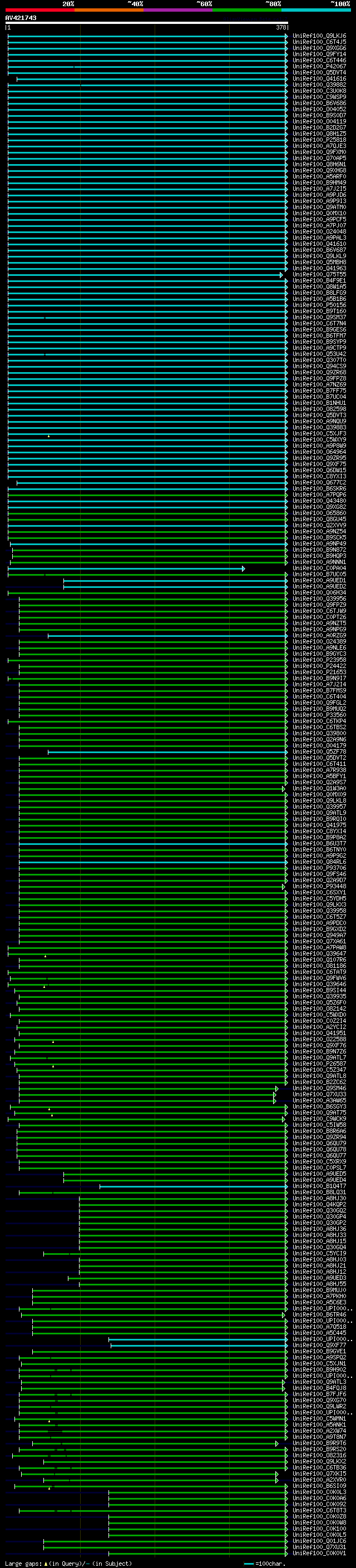
Task: Click the UniRef100_C0PA04 label
Action: click(319, 568)
